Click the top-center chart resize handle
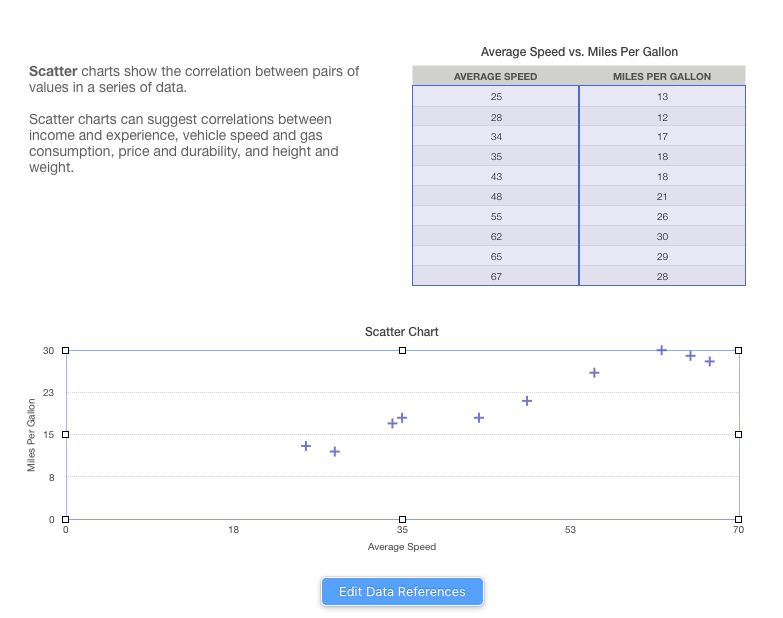This screenshot has width=783, height=618. 402,350
